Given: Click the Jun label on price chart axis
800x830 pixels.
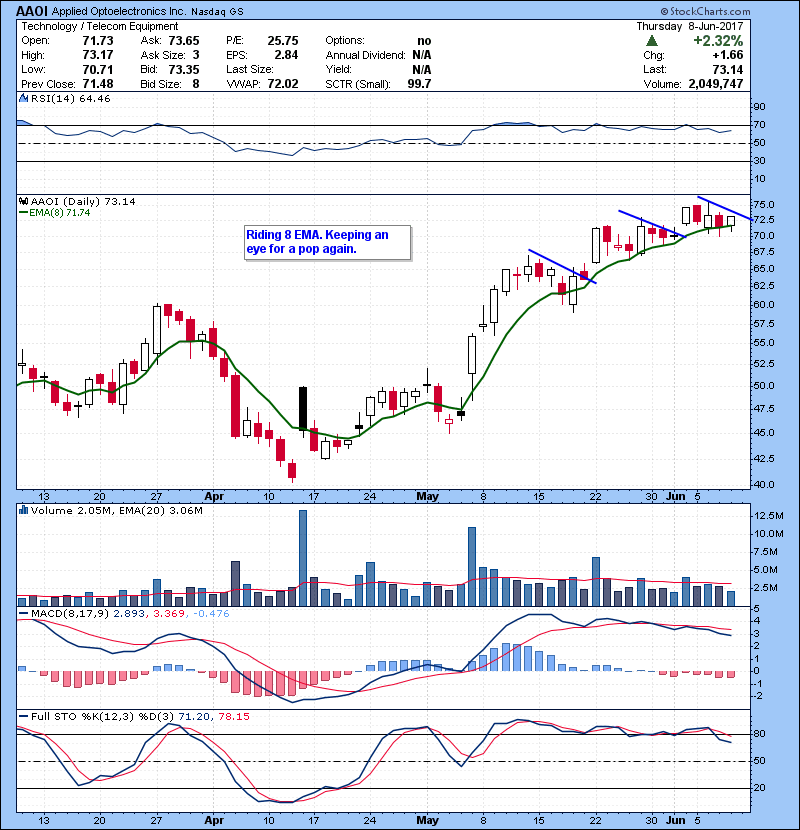Looking at the screenshot, I should [676, 497].
